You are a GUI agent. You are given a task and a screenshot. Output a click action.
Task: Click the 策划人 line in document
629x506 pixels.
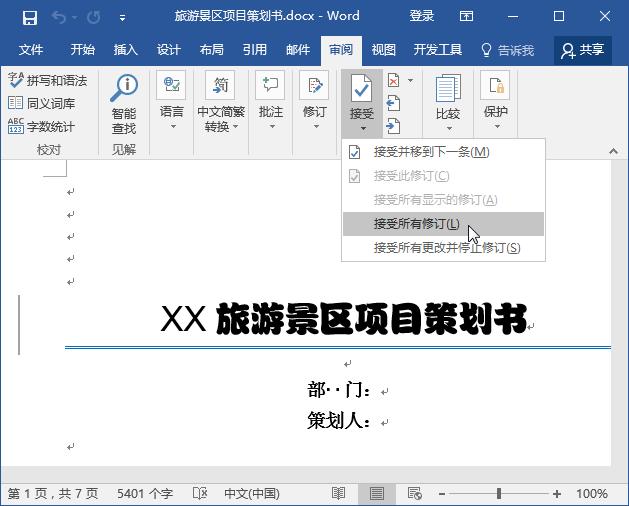coord(339,421)
